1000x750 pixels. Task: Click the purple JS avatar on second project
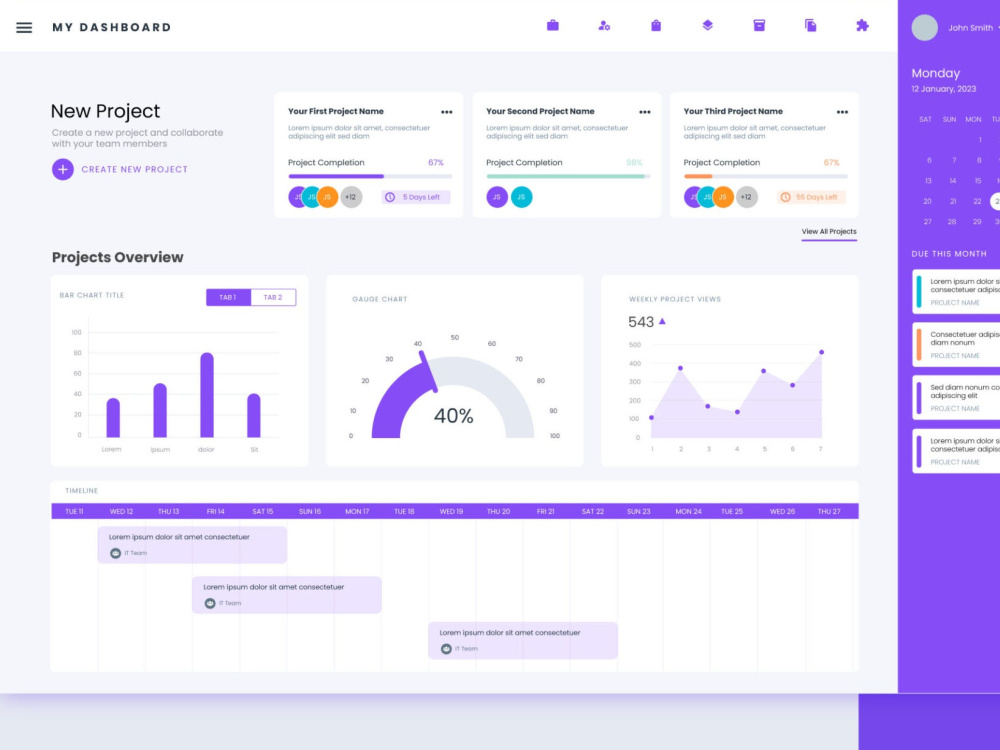497,197
